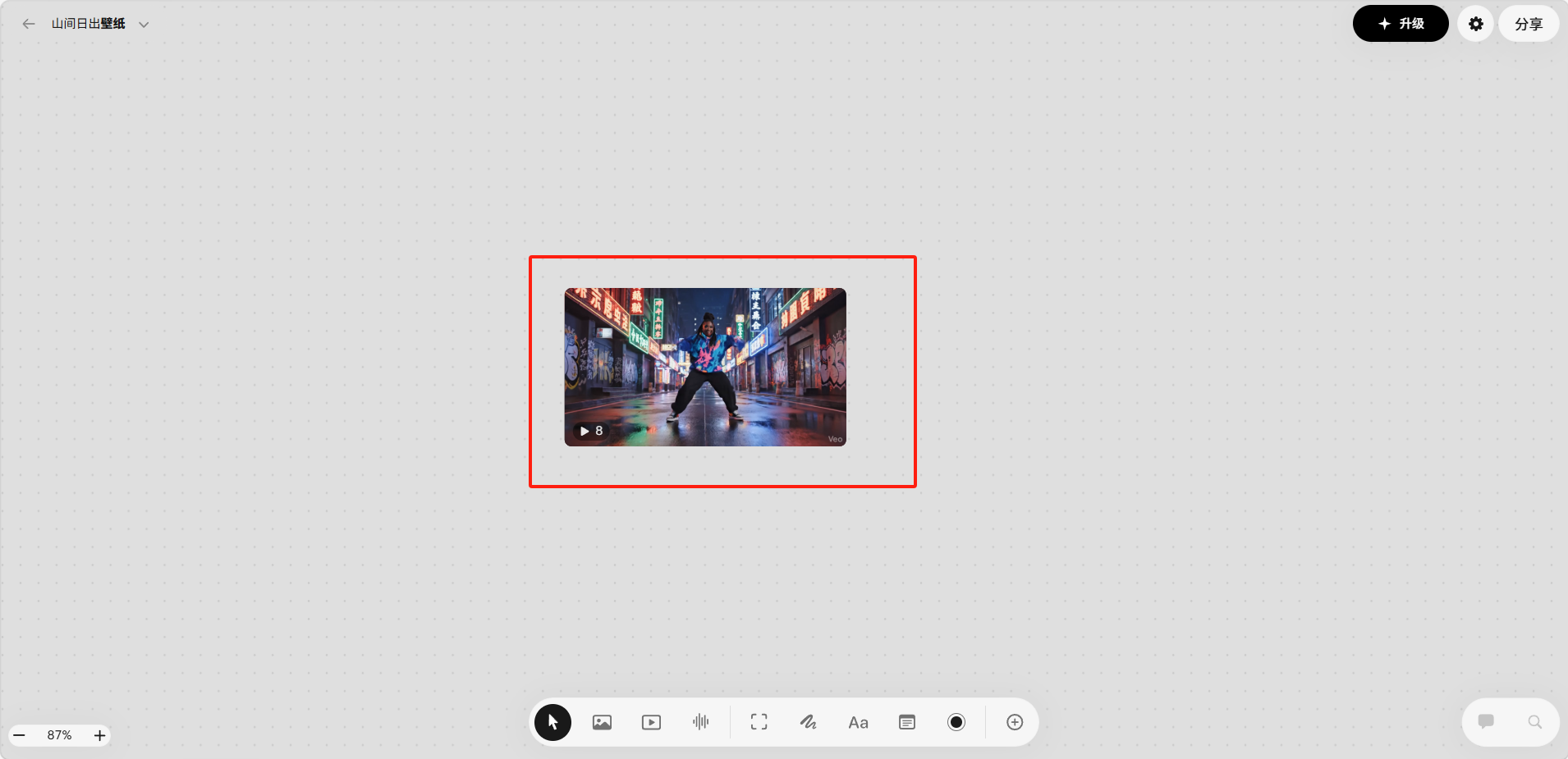
Task: Click the 分享 share button
Action: tap(1528, 24)
